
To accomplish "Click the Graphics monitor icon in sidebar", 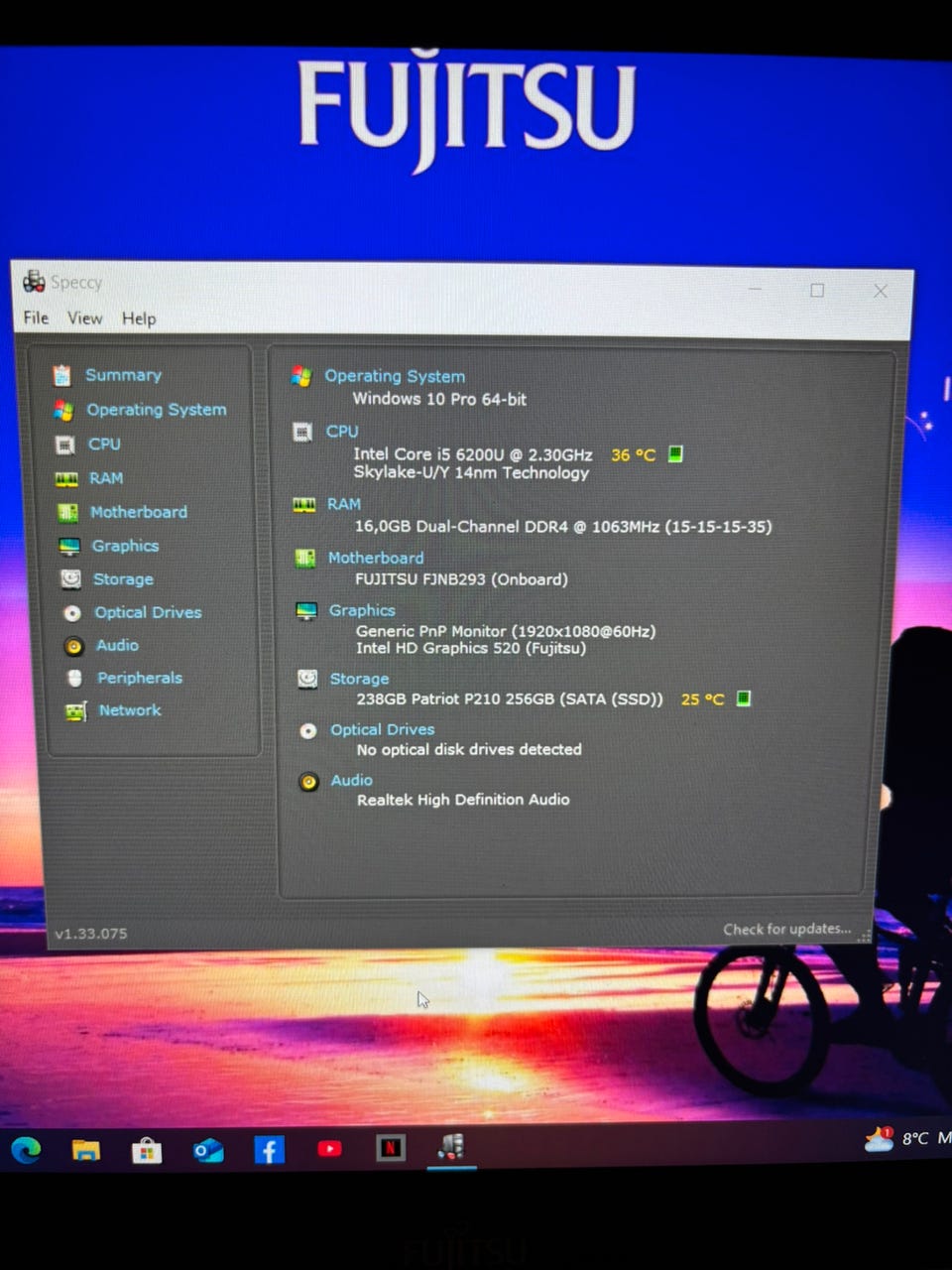I will tap(69, 547).
